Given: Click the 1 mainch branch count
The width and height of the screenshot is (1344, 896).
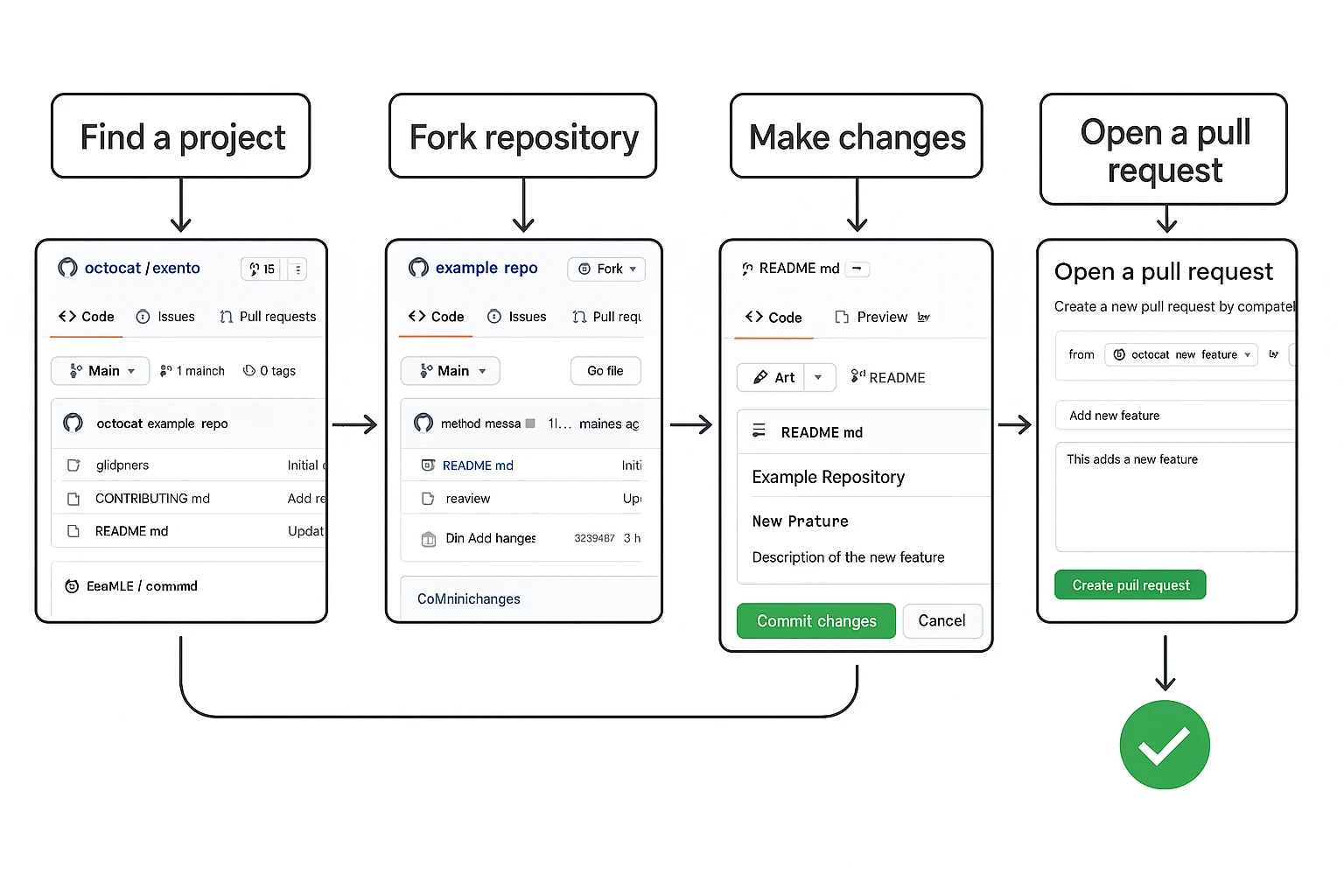Looking at the screenshot, I should 200,371.
